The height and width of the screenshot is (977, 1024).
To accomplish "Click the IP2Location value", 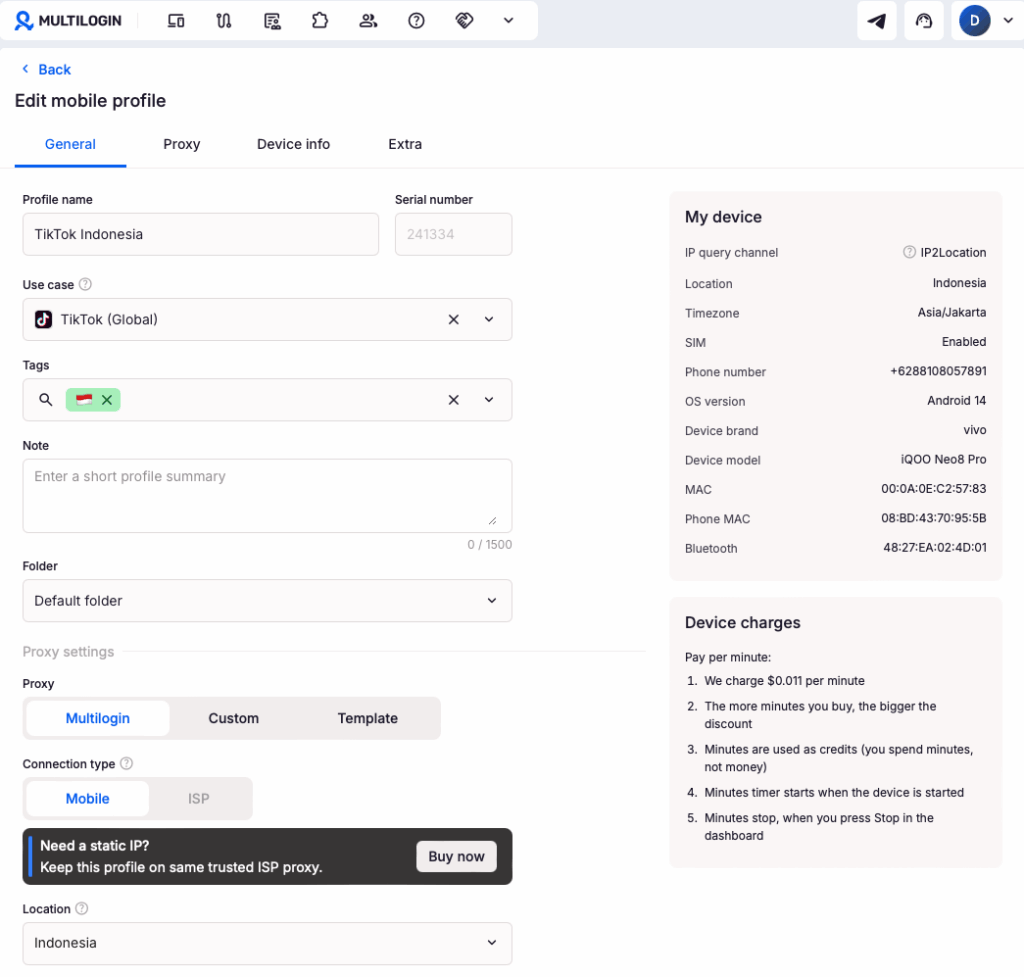I will (953, 253).
